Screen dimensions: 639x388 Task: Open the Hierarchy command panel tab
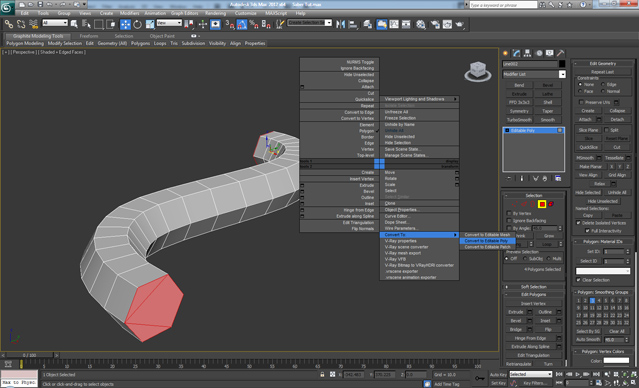click(528, 53)
